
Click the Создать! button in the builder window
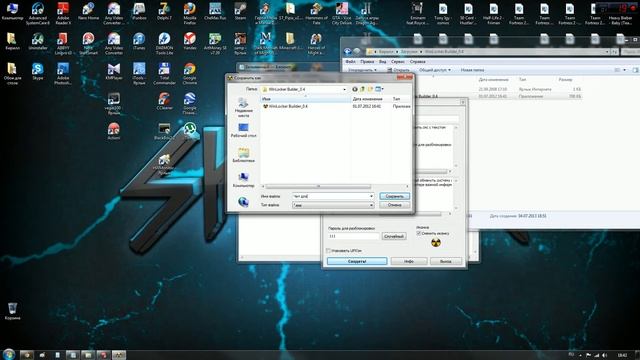(357, 261)
